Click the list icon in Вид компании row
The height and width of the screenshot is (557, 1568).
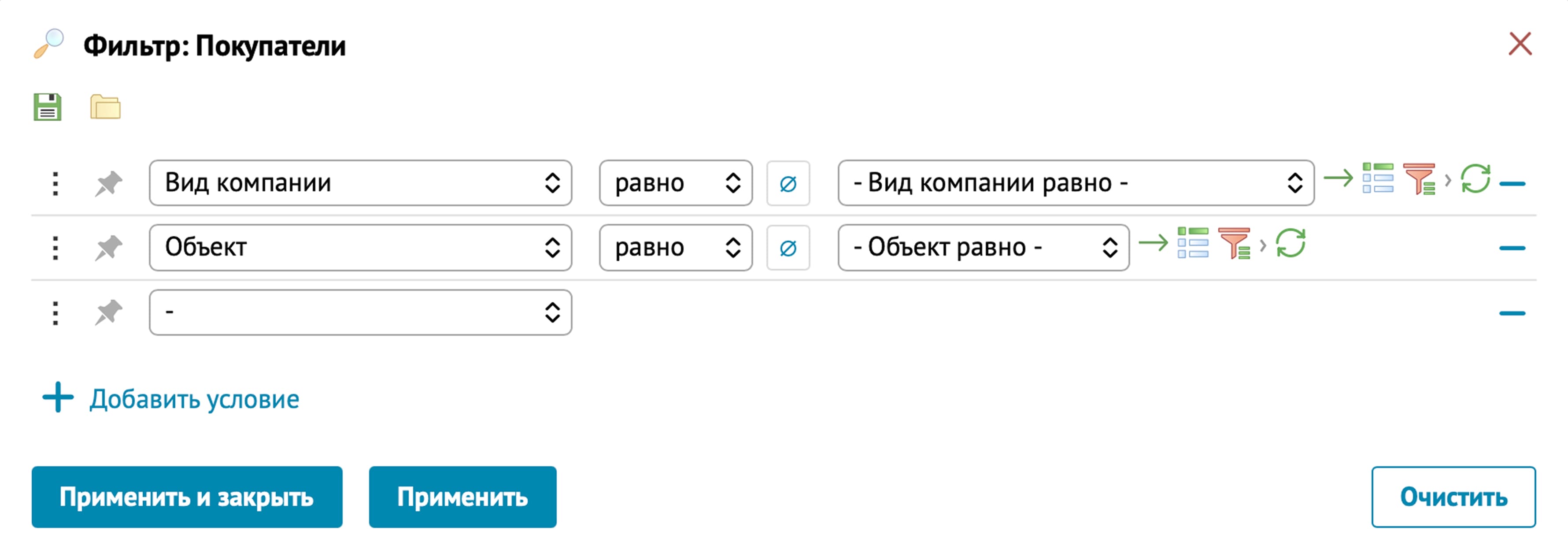pyautogui.click(x=1377, y=178)
